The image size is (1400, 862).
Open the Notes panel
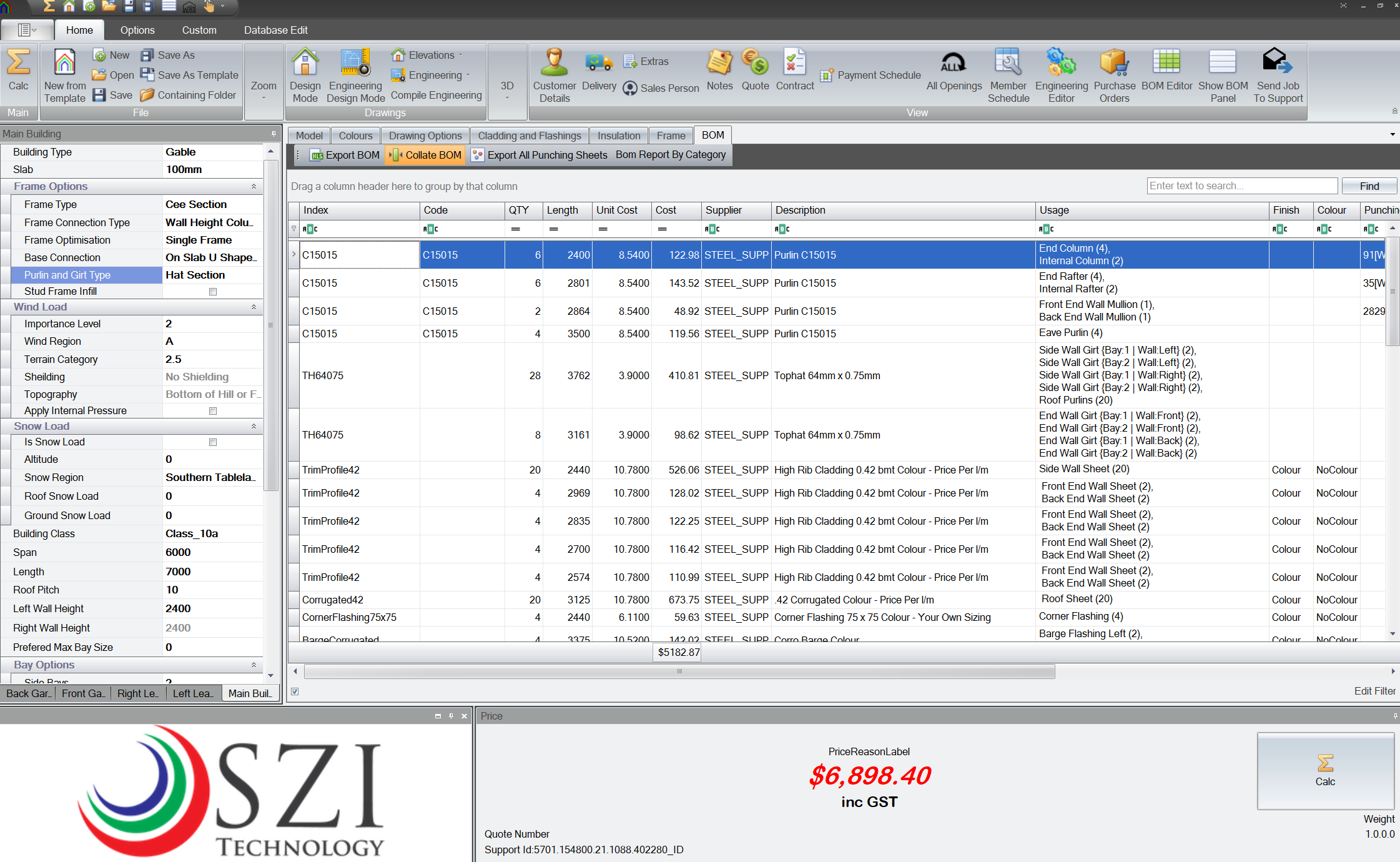point(719,70)
